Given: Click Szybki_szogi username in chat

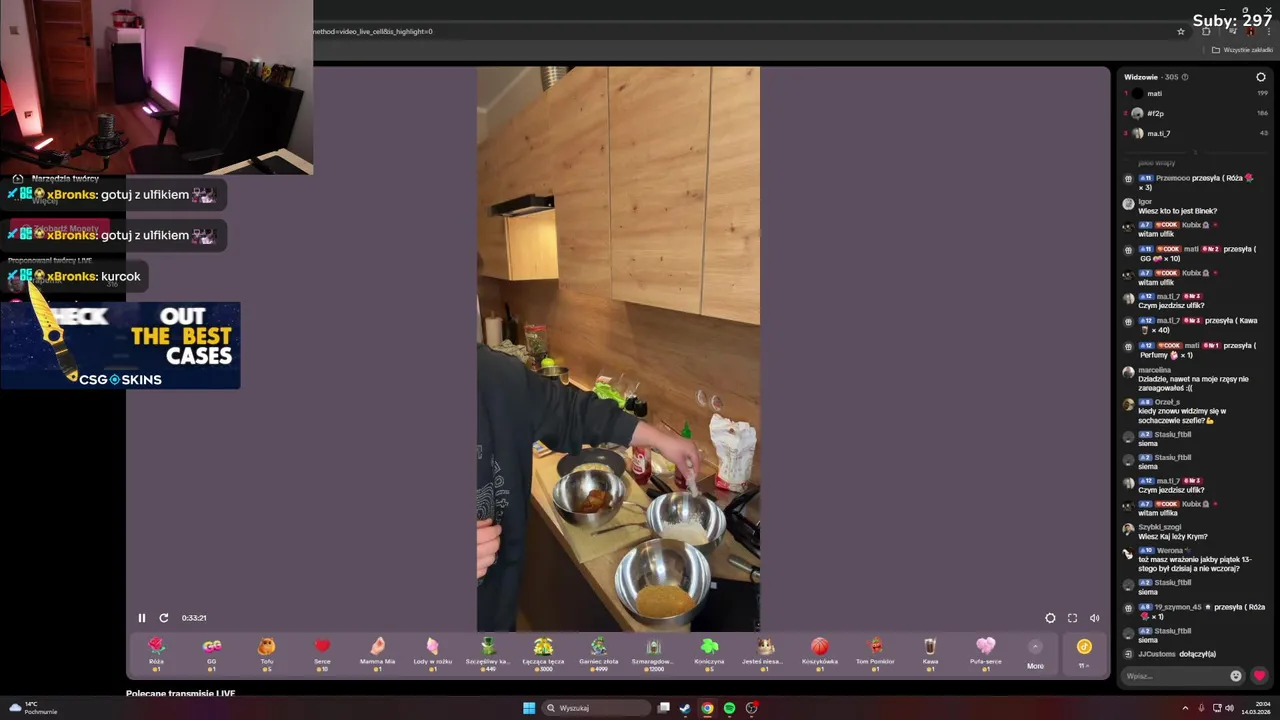Looking at the screenshot, I should click(x=1160, y=527).
